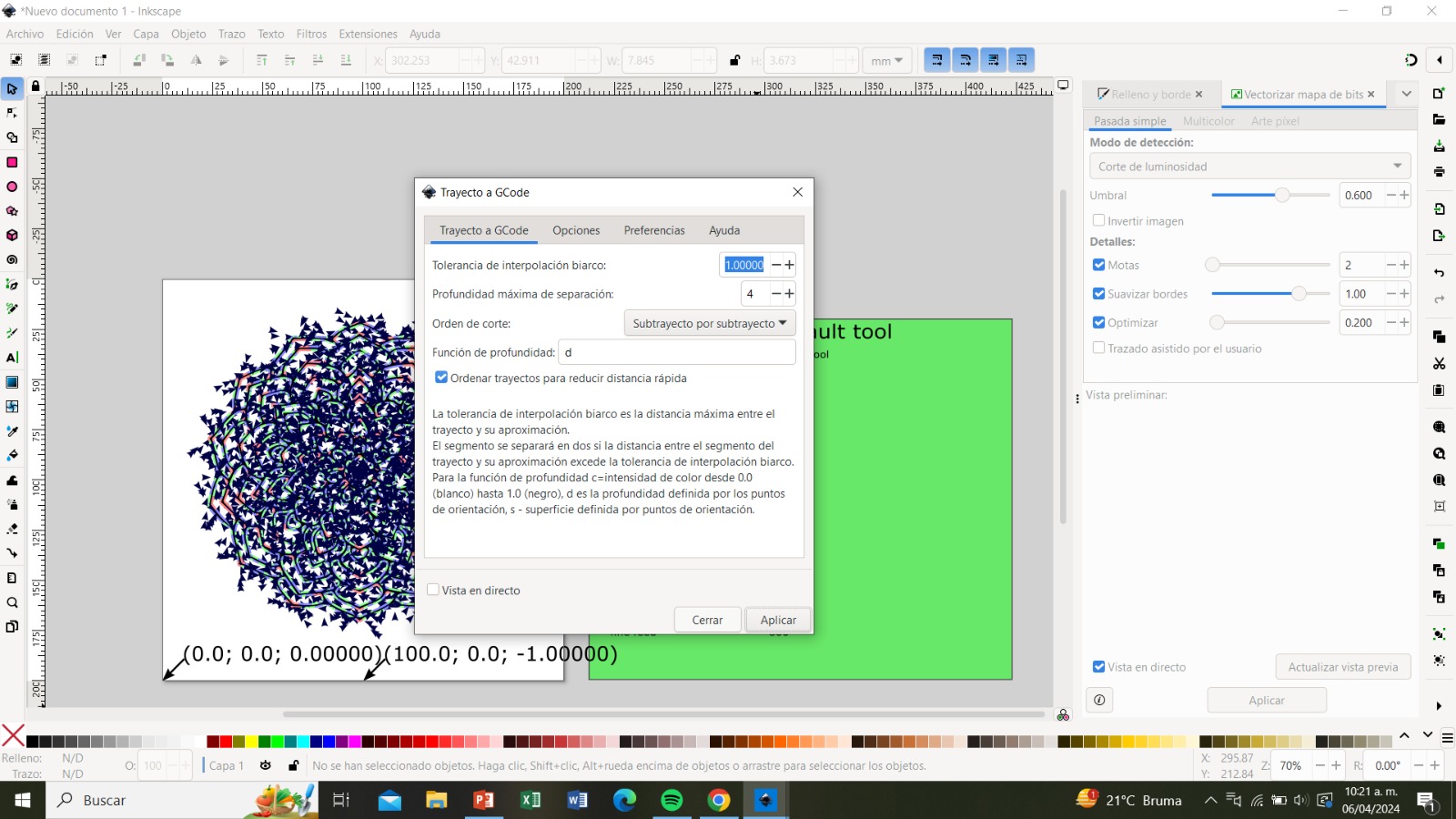Select the Selector arrow tool
The width and height of the screenshot is (1456, 819).
coord(12,88)
